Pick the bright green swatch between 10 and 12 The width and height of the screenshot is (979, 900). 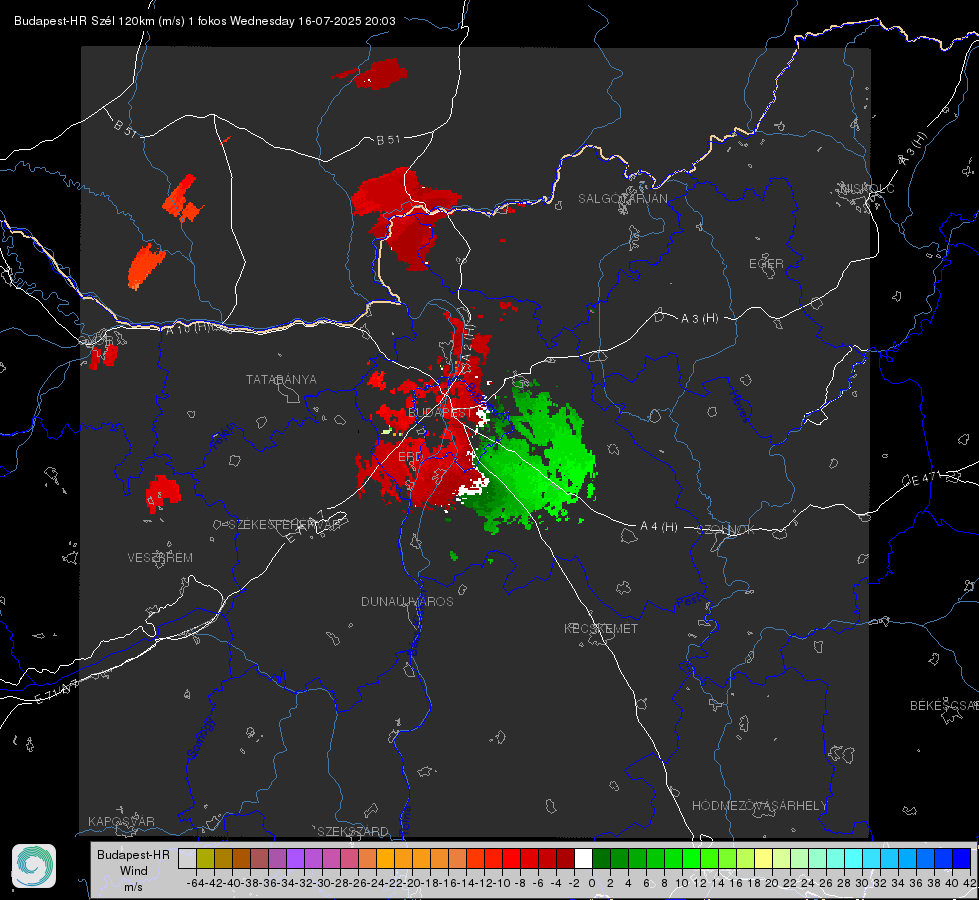pos(691,858)
